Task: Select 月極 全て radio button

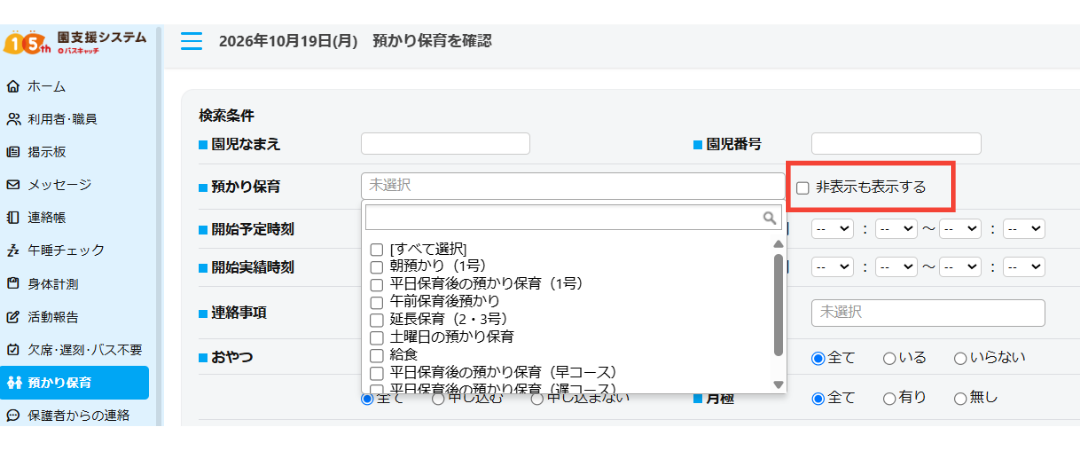Action: (x=818, y=399)
